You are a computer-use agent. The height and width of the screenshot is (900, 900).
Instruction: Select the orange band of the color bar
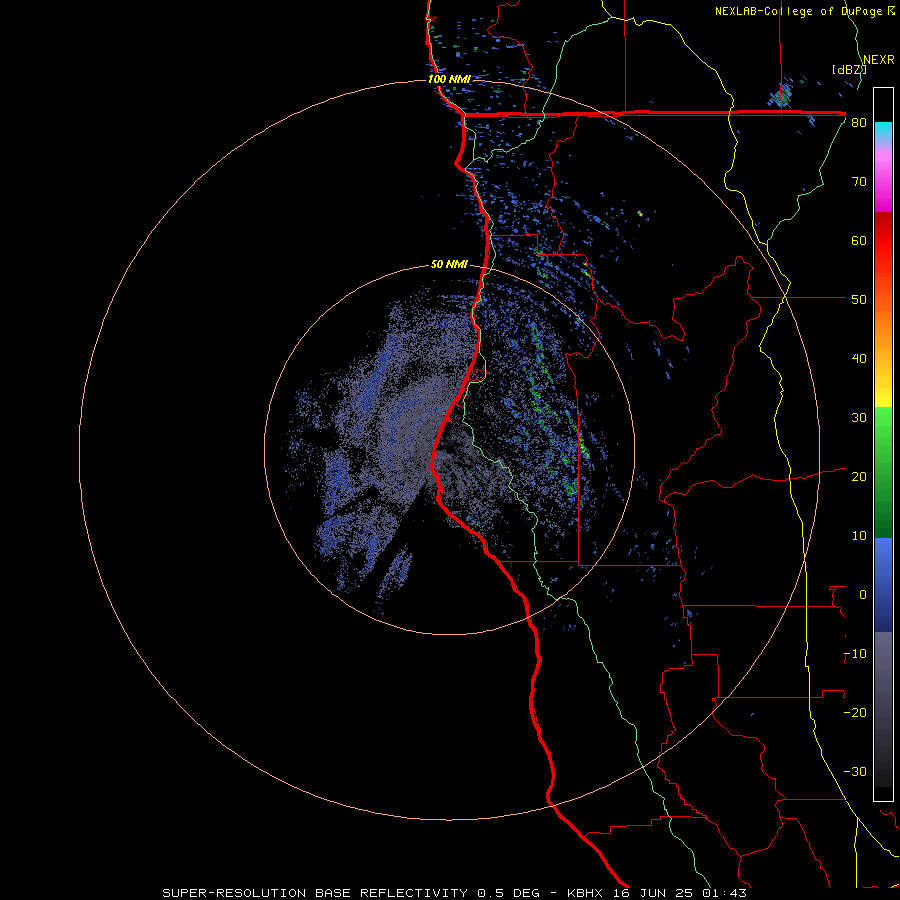pyautogui.click(x=883, y=327)
